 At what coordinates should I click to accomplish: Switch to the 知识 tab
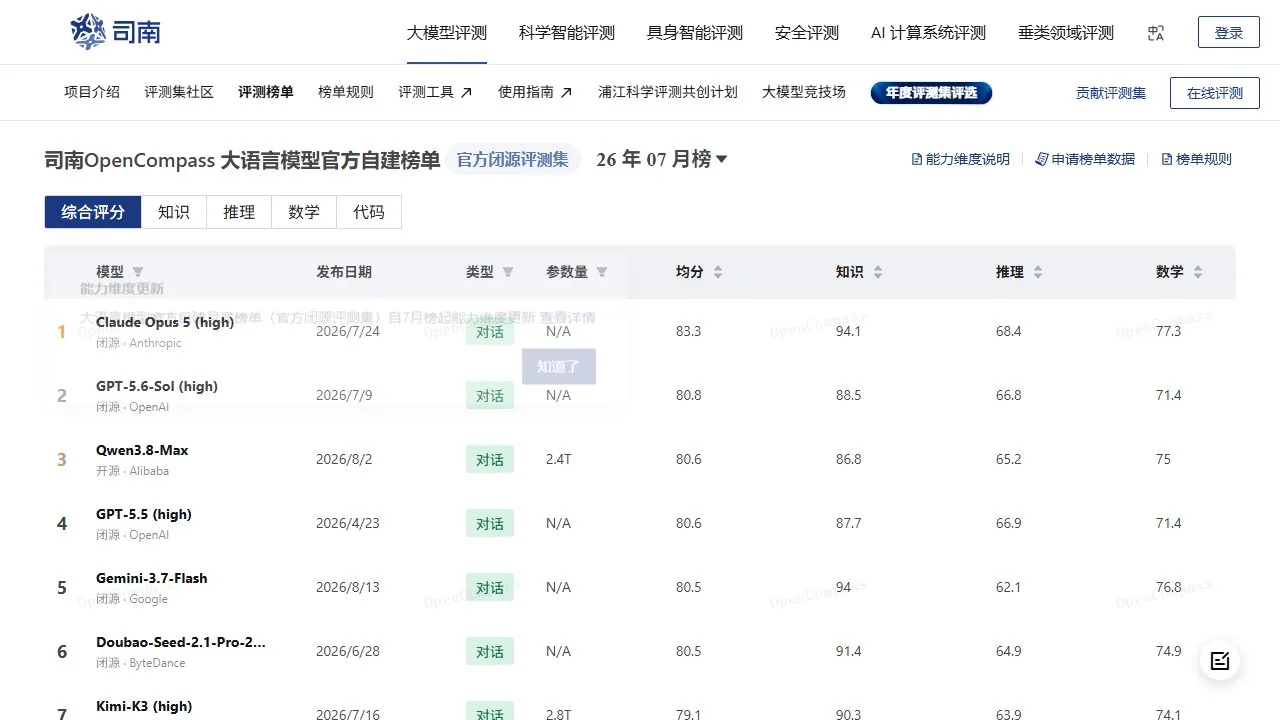tap(174, 212)
